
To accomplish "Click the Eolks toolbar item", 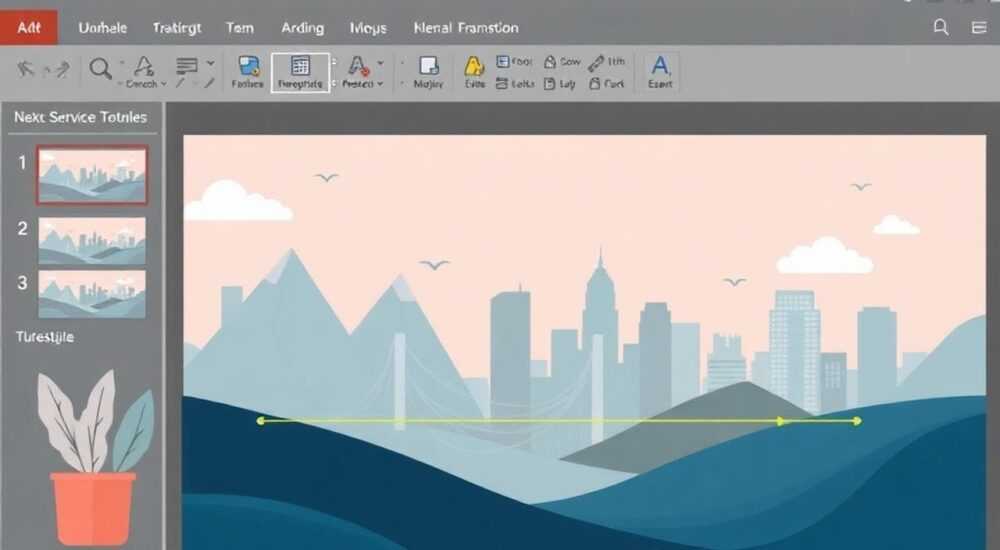I will point(515,84).
